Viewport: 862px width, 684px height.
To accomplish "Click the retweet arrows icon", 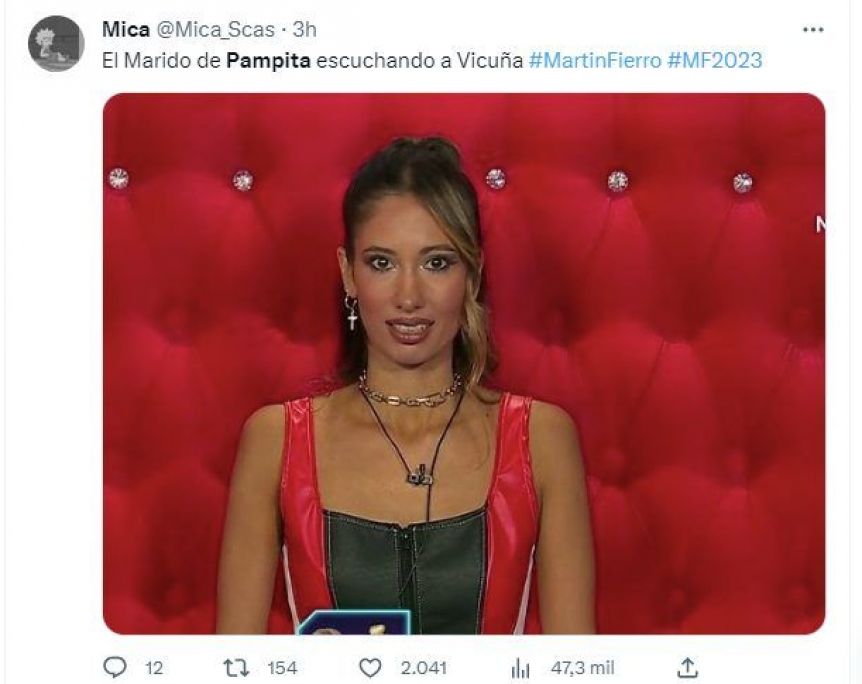I will pos(237,668).
